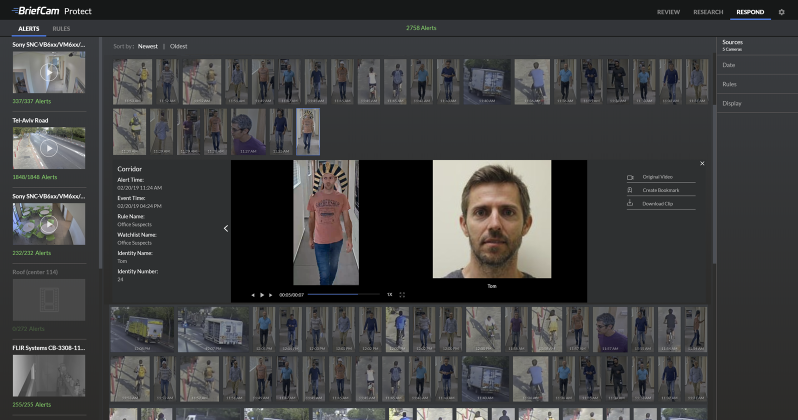798x420 pixels.
Task: Click the 255/255 Alerts count
Action: [x=32, y=405]
